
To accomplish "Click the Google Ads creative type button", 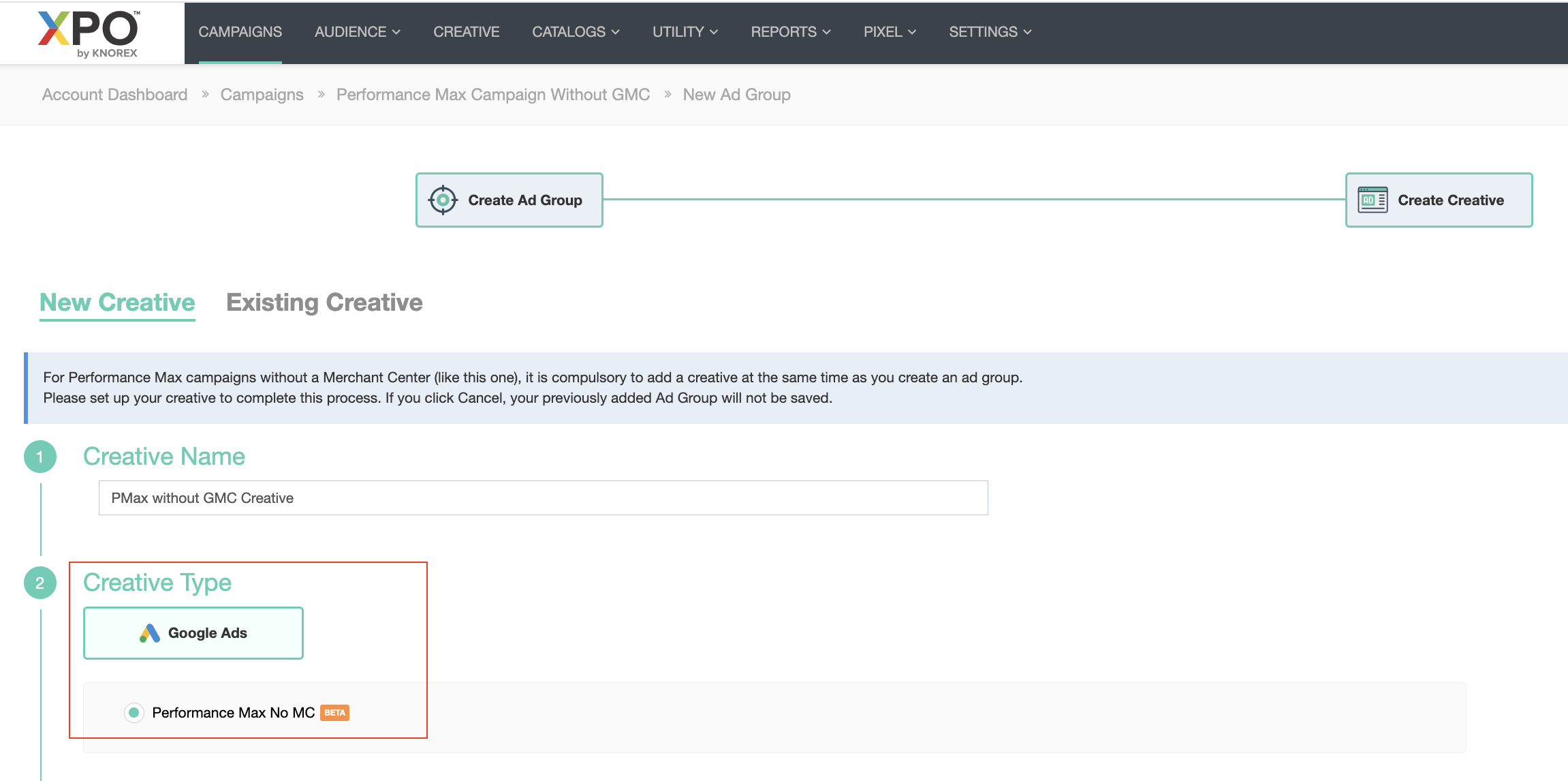I will (x=193, y=633).
